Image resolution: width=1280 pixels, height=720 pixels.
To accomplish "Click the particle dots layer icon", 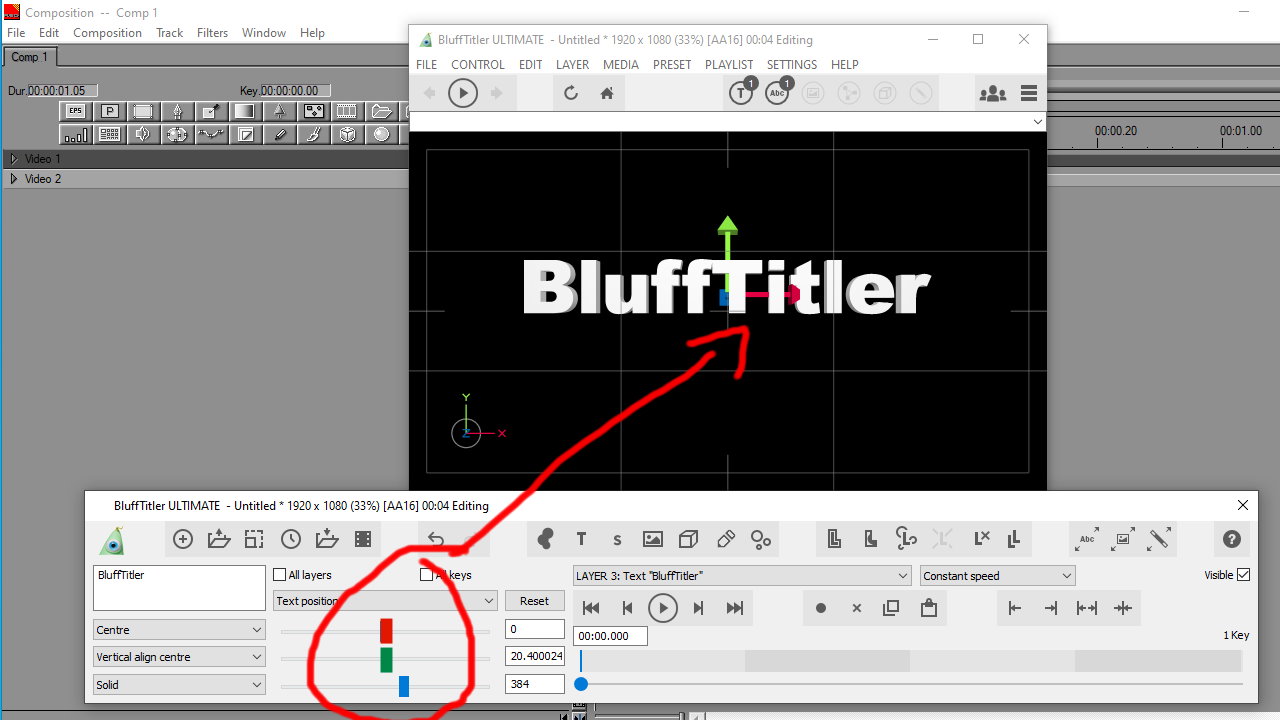I will [x=761, y=539].
